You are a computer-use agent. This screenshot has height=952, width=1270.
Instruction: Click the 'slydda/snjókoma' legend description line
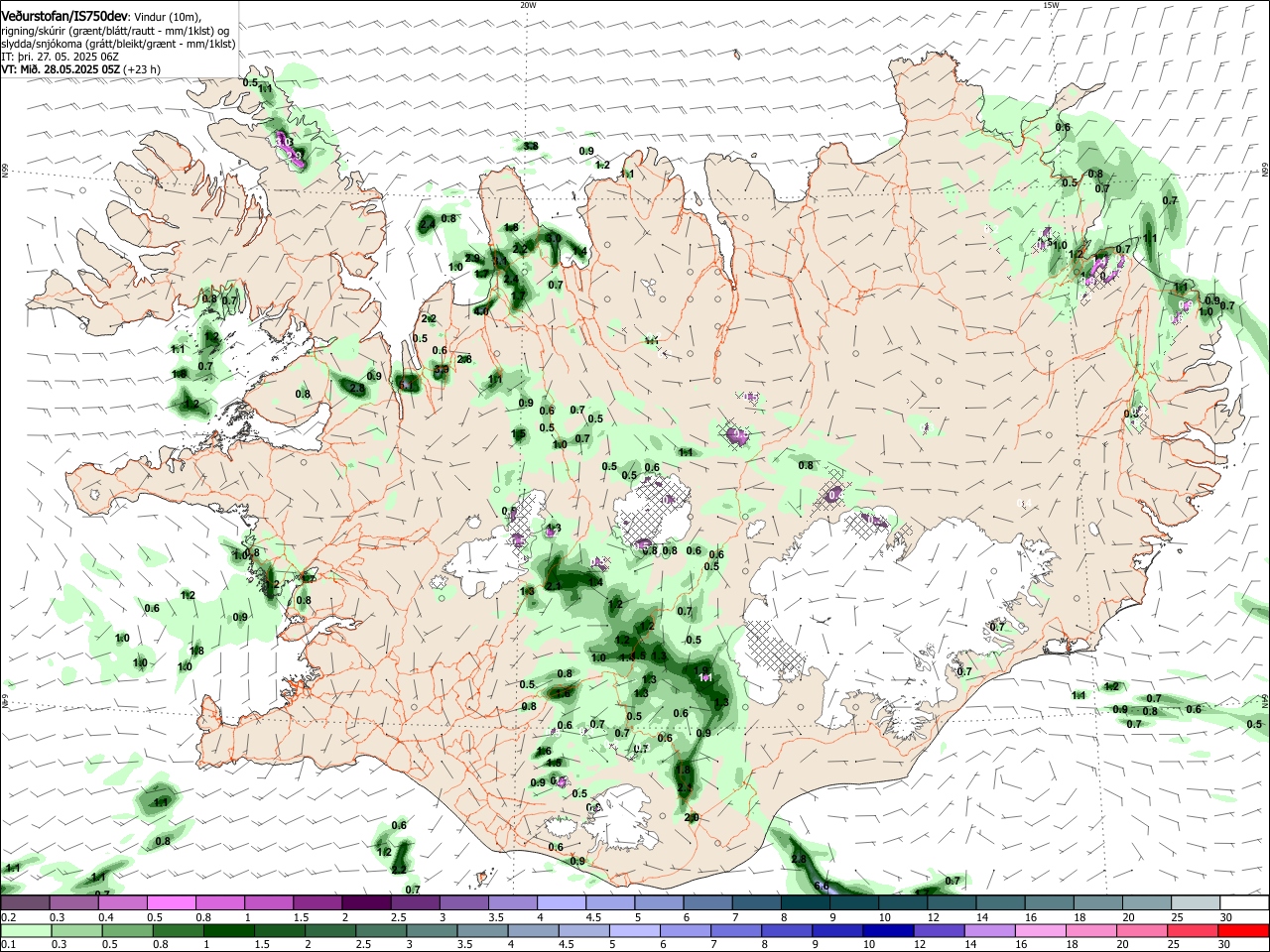pyautogui.click(x=119, y=44)
